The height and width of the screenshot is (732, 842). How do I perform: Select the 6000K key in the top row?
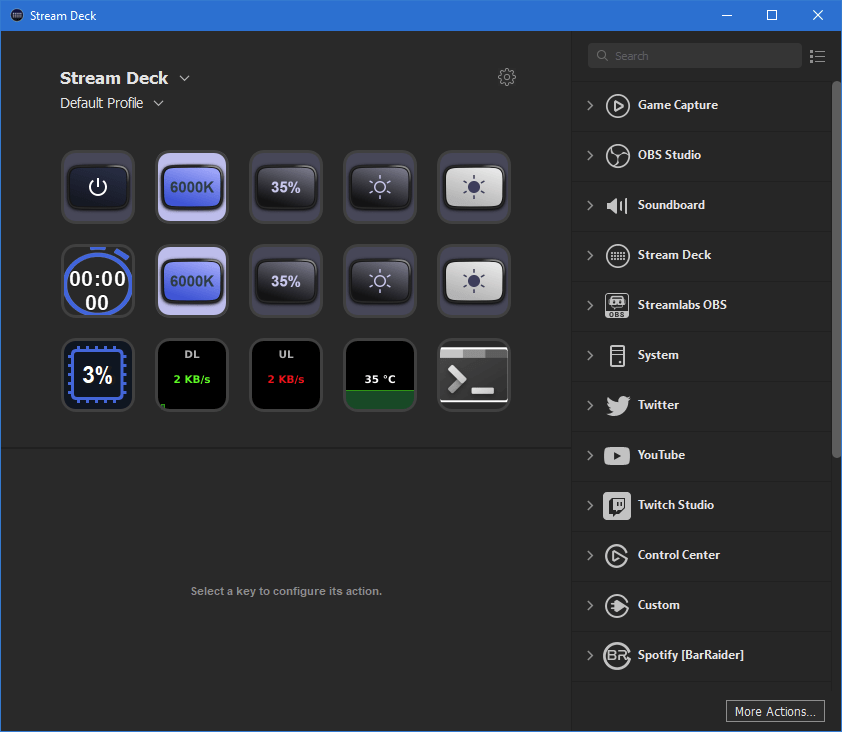(192, 187)
